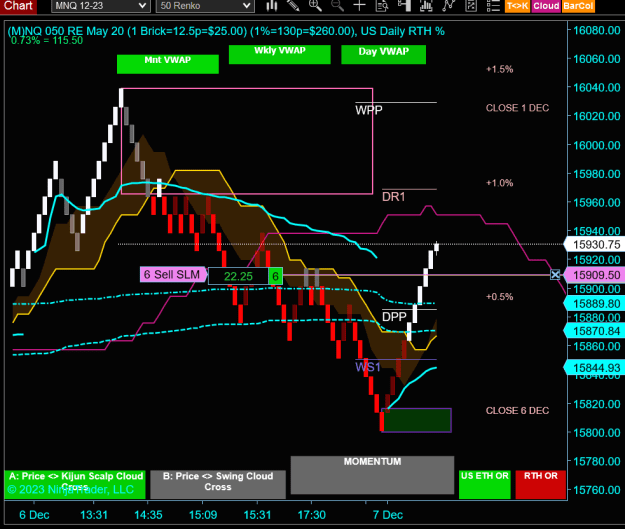The width and height of the screenshot is (625, 529).
Task: Click the WPP pivot label
Action: click(x=369, y=110)
